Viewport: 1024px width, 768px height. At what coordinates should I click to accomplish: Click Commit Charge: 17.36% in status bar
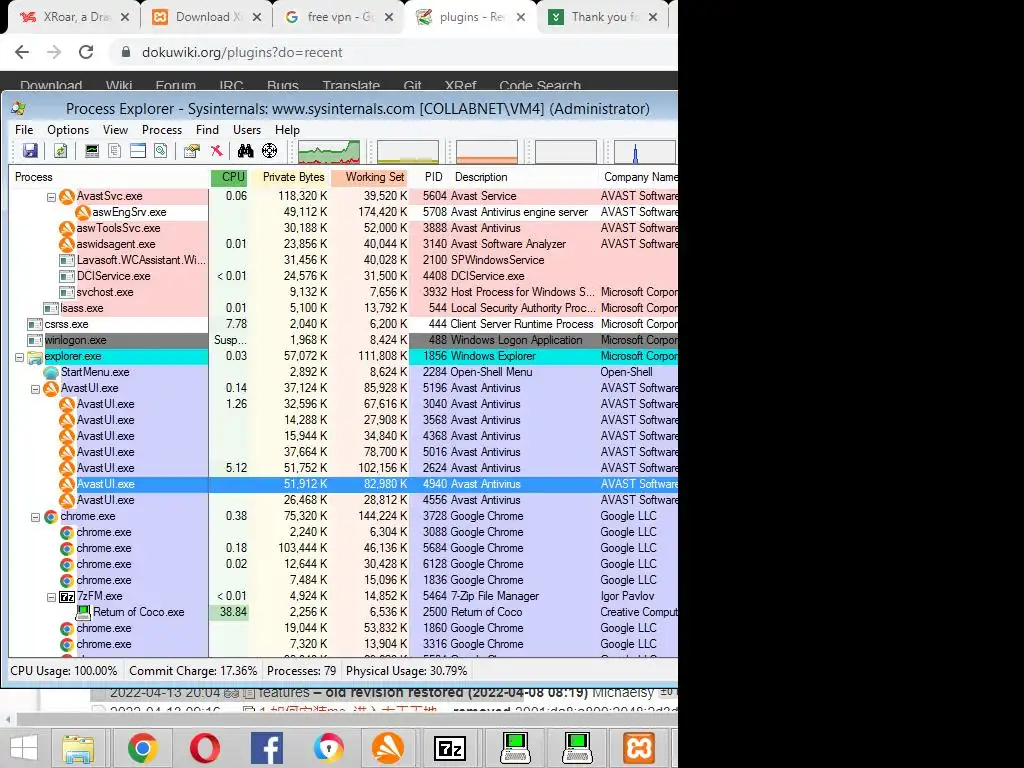point(193,671)
